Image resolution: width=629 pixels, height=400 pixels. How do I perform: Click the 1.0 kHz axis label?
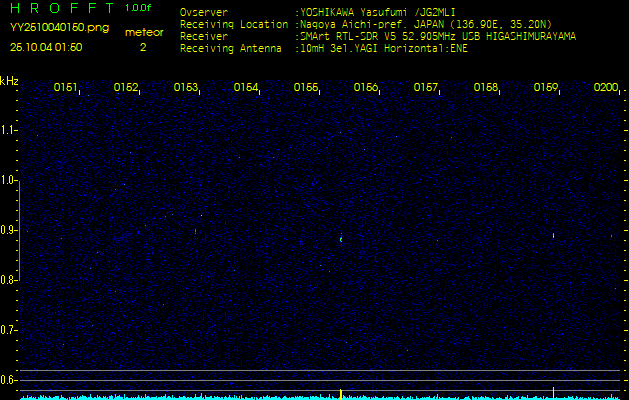click(7, 180)
